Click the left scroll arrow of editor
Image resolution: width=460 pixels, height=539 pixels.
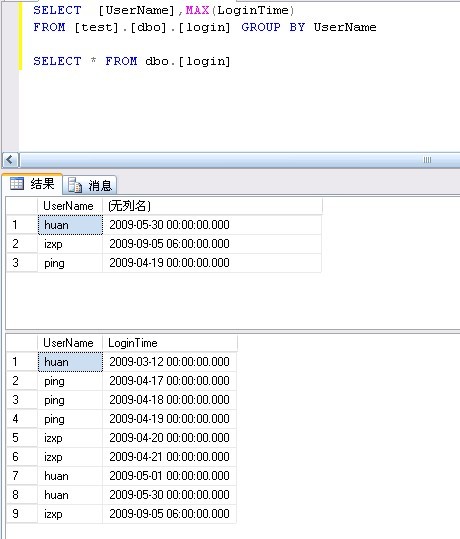[x=10, y=160]
